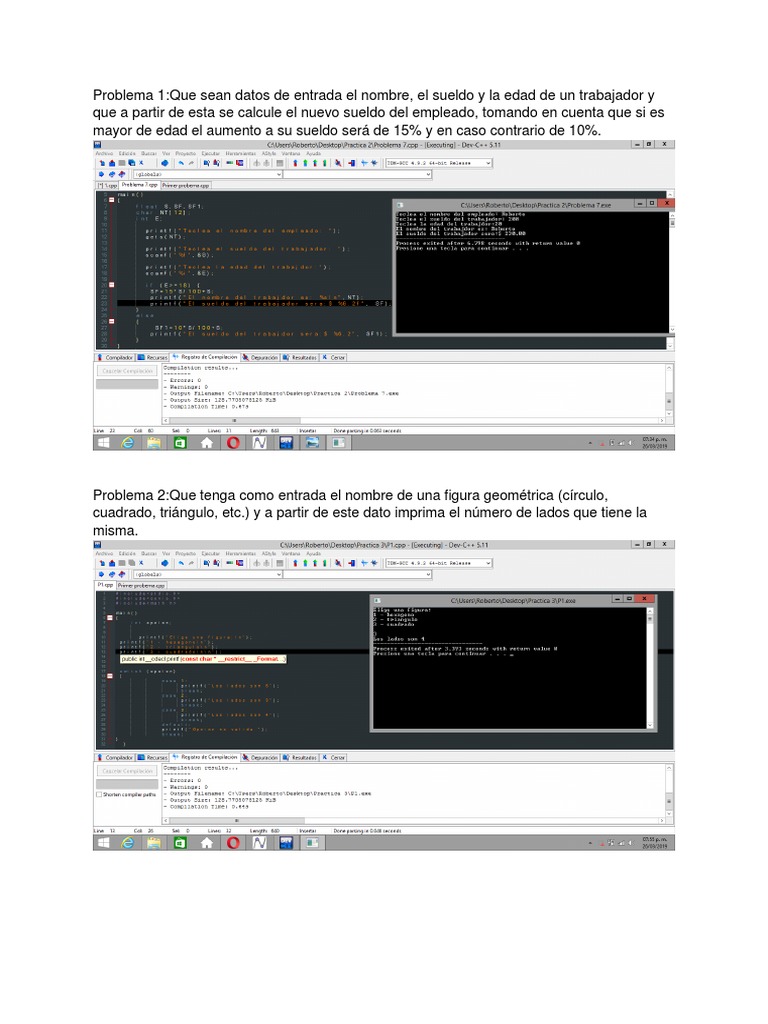Screen dimensions: 768x1024
Task: Click New file icon in P1.cpp toolbar
Action: [x=102, y=563]
